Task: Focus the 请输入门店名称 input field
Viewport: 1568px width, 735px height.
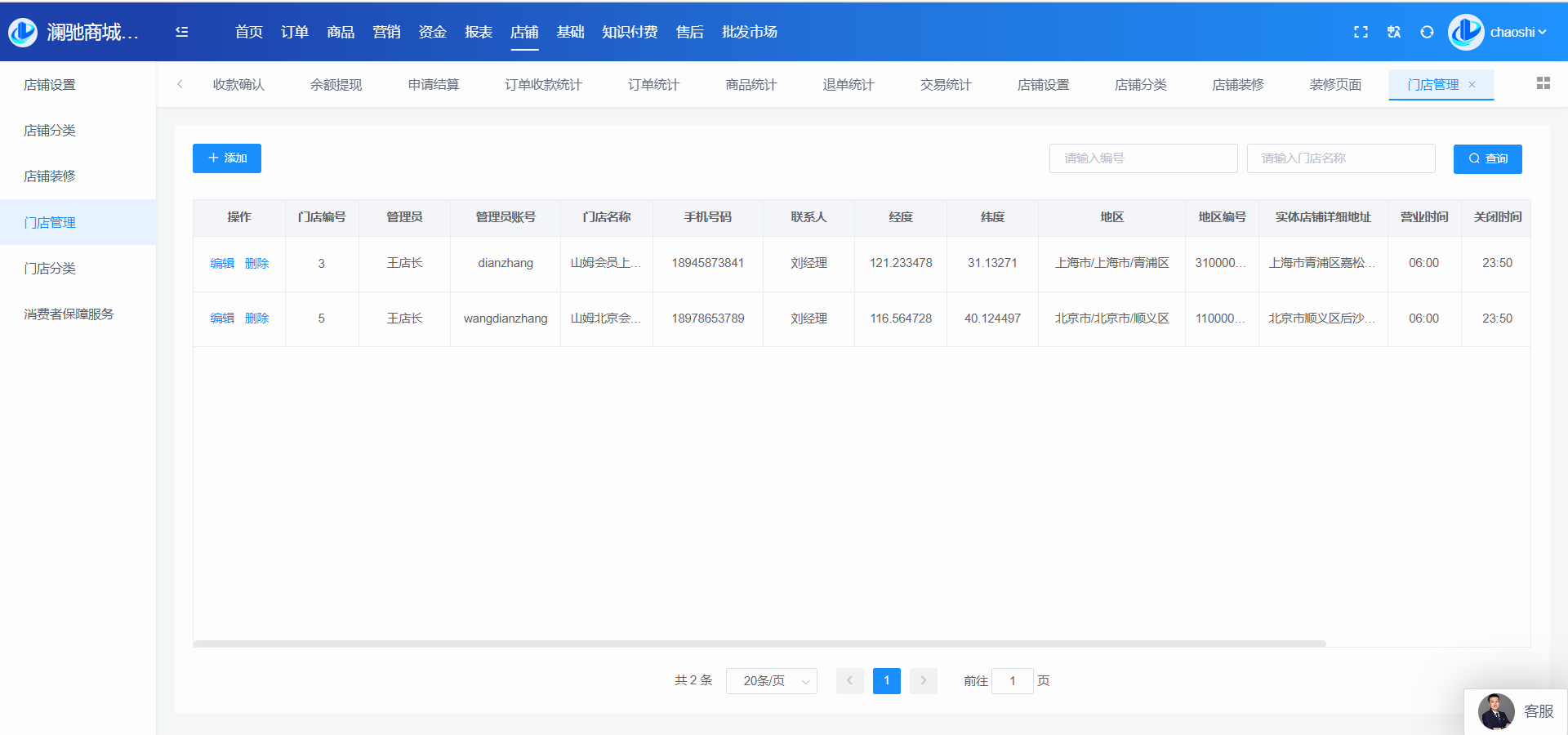Action: click(1340, 158)
